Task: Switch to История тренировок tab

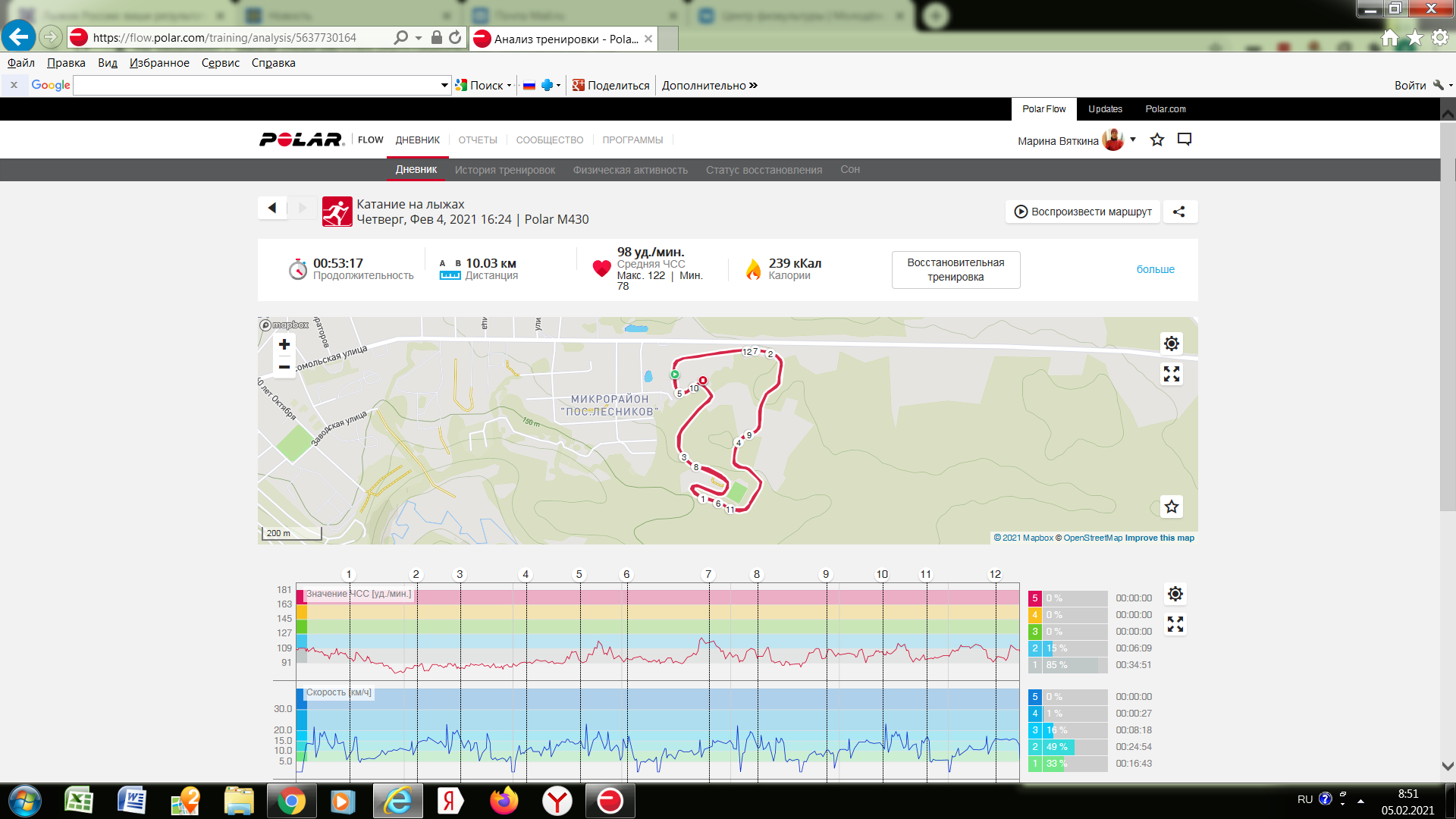Action: [x=505, y=170]
